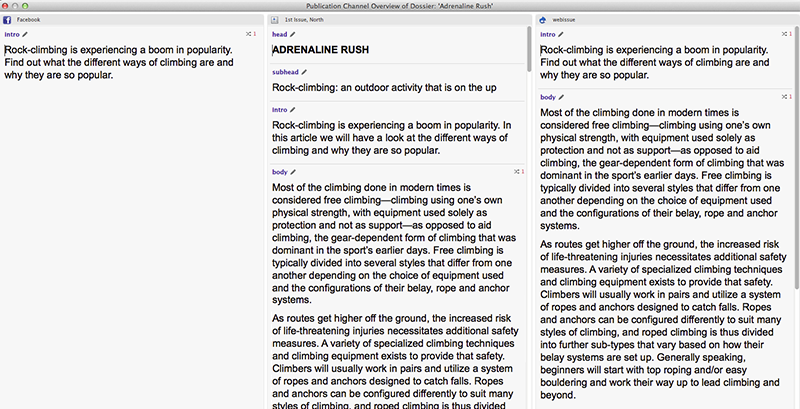Click the shared-component icon on the webissue body
The width and height of the screenshot is (800, 409).
point(786,97)
